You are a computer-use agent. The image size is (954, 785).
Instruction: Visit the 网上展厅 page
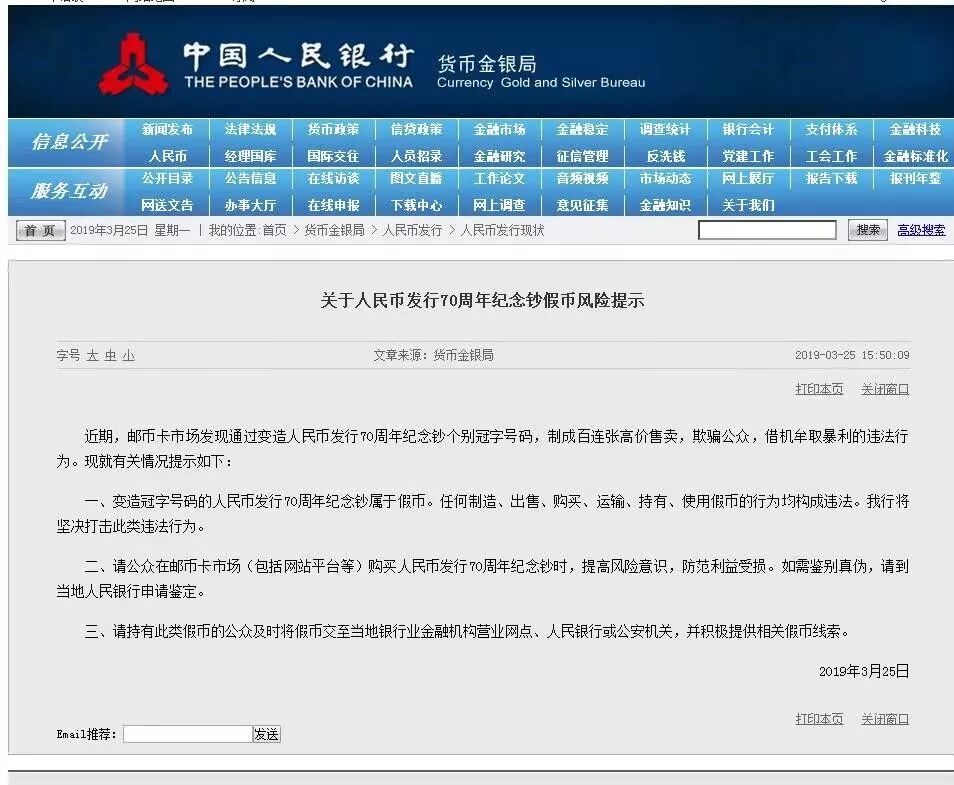[748, 178]
